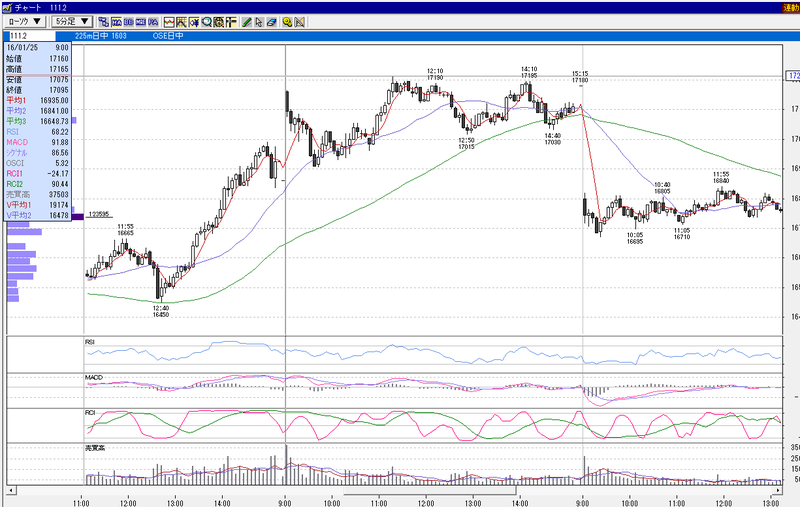
Task: Click the horizontal scrollbar thumb below chart
Action: point(430,491)
